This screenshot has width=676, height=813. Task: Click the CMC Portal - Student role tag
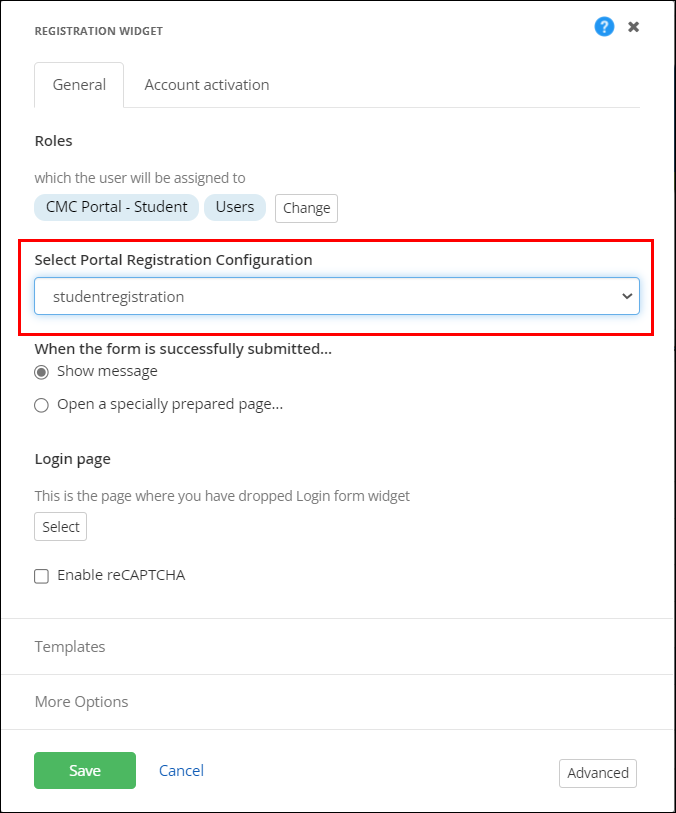point(117,207)
